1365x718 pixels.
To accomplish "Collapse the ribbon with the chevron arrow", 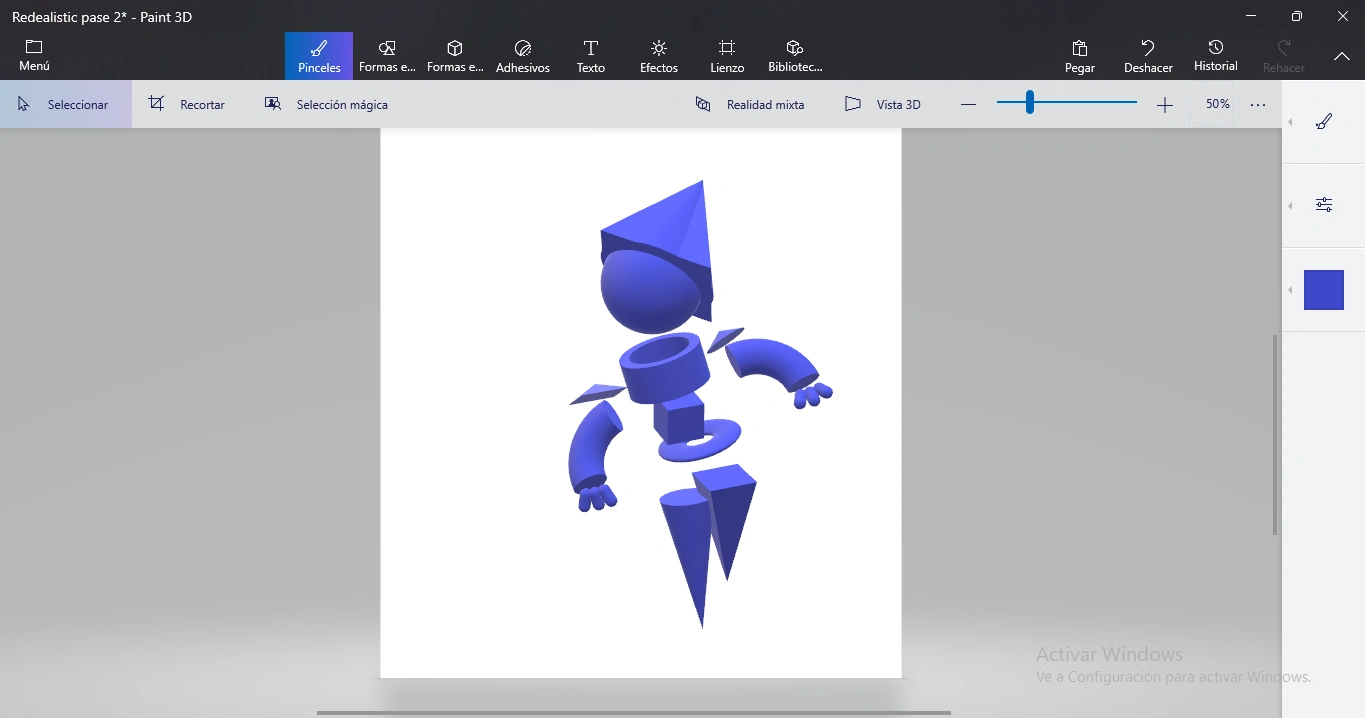I will [x=1342, y=57].
